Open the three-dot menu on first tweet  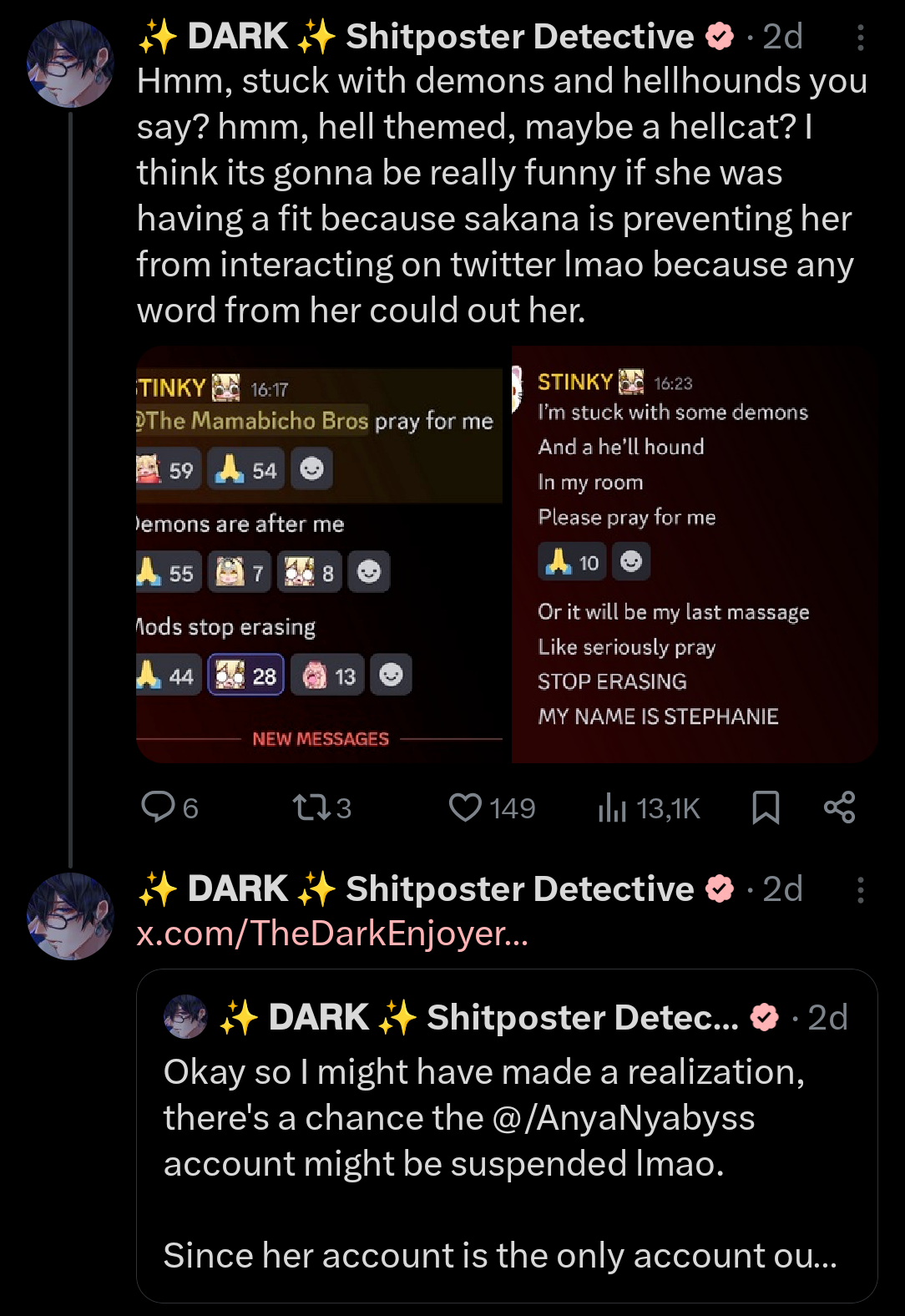point(860,38)
